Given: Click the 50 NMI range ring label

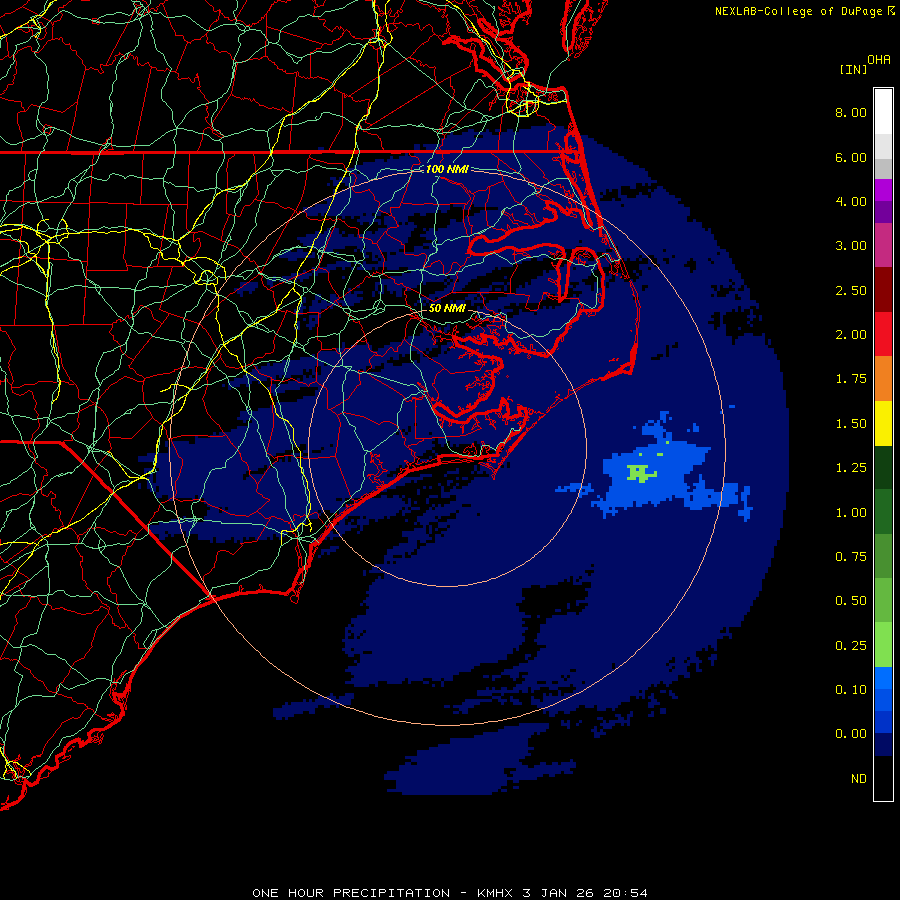Looking at the screenshot, I should [447, 308].
